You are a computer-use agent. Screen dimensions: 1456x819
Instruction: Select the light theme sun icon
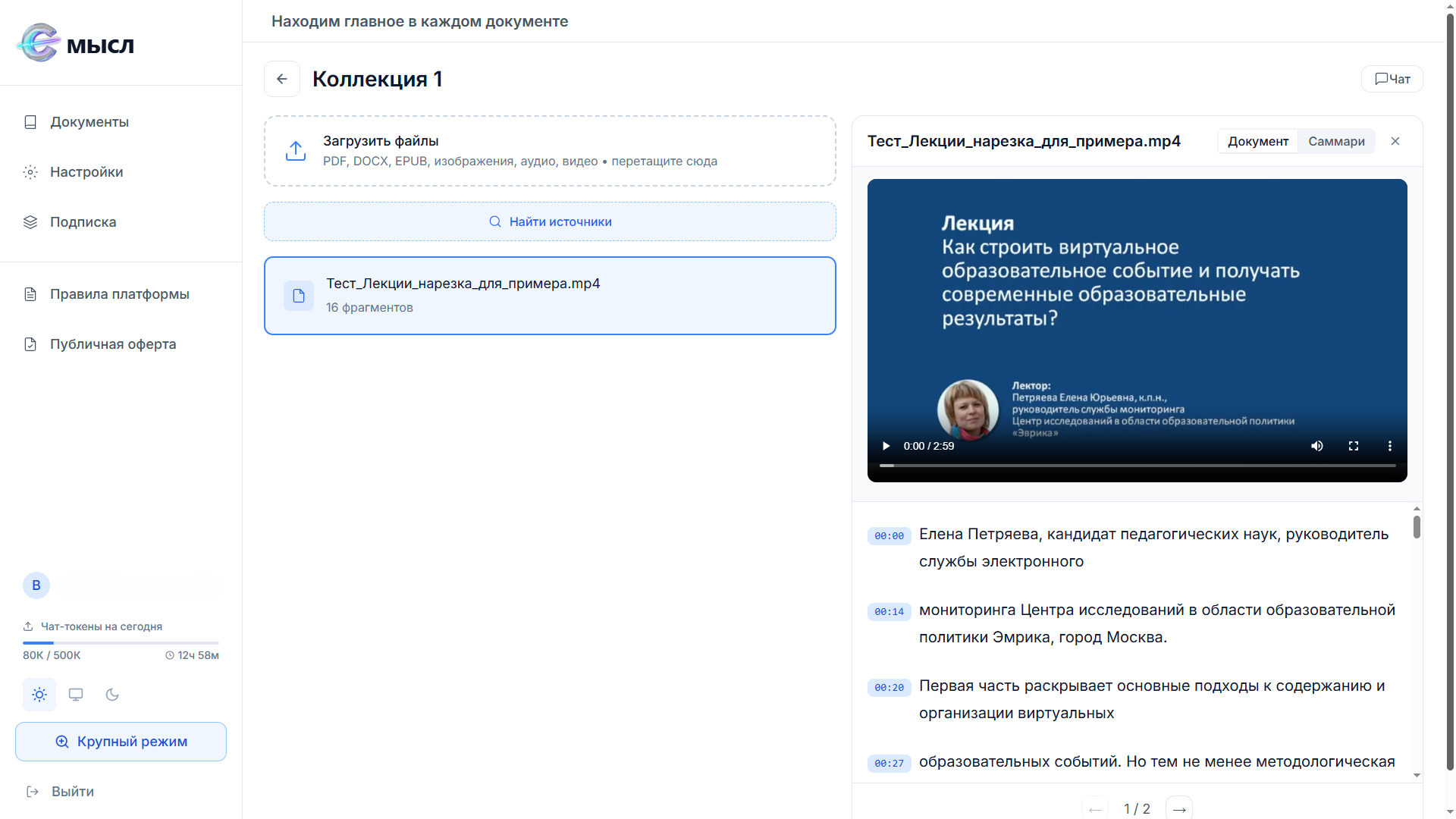pos(39,695)
